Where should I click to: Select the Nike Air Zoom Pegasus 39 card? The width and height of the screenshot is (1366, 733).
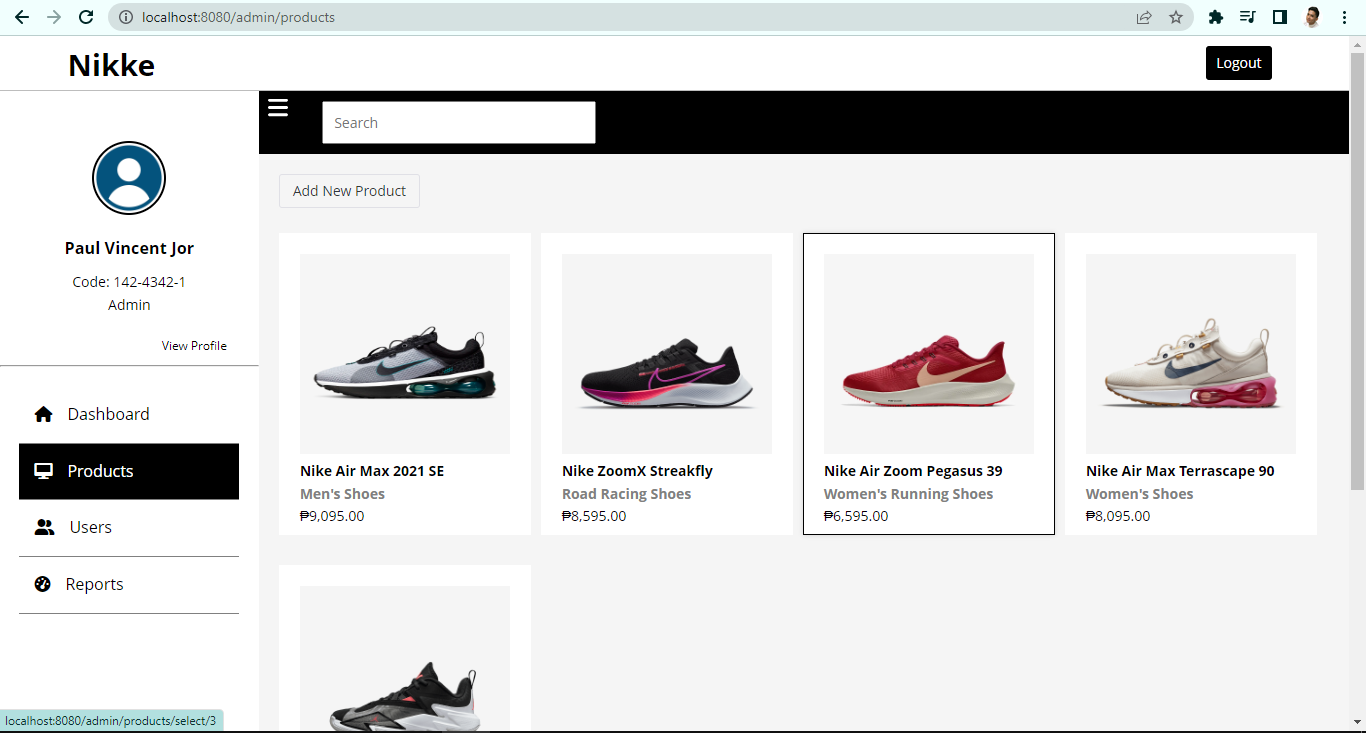(928, 384)
